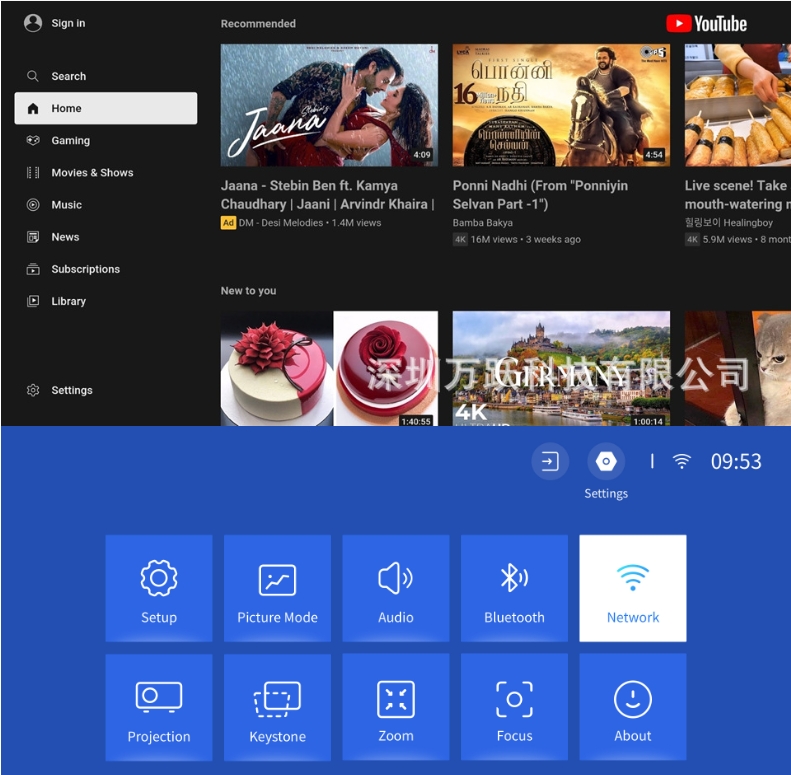The width and height of the screenshot is (791, 775).
Task: Click the Healingboy channel name
Action: point(728,223)
